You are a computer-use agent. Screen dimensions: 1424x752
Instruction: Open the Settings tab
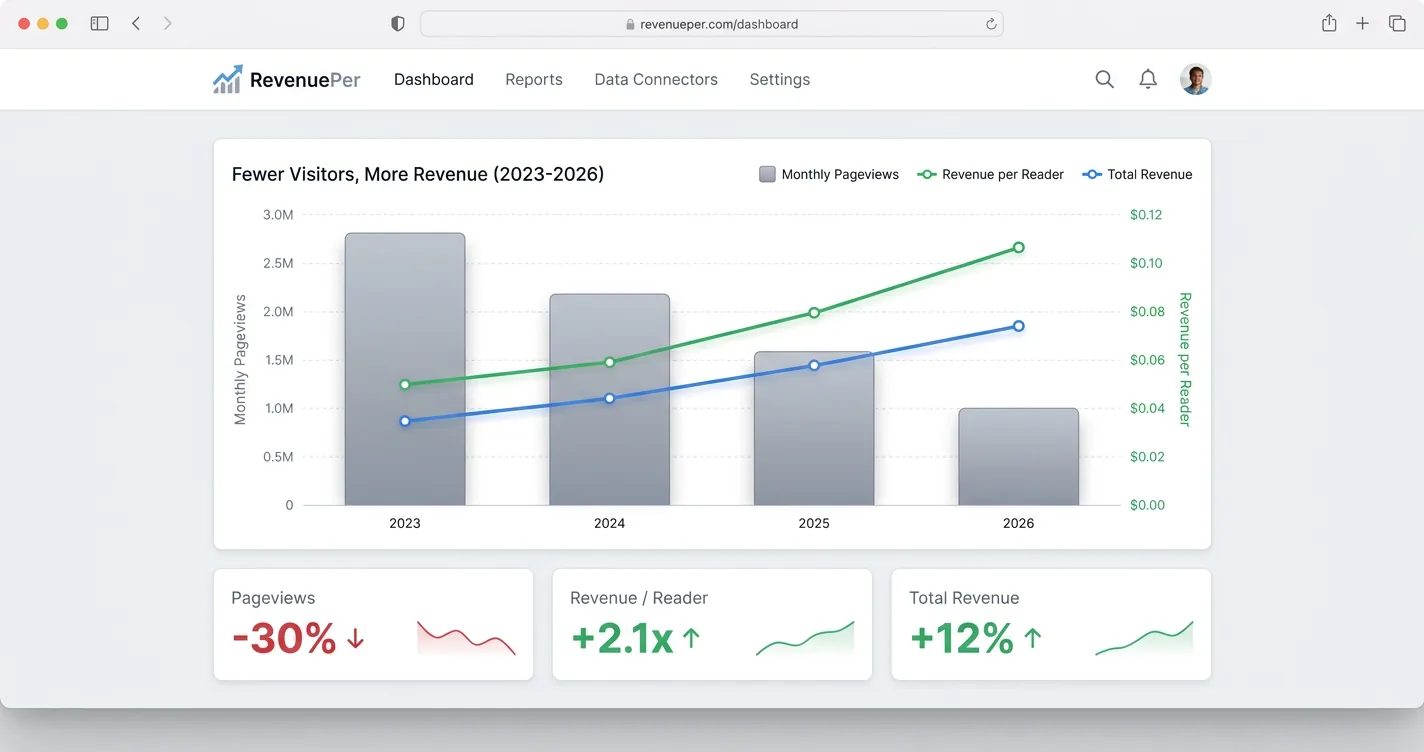780,80
